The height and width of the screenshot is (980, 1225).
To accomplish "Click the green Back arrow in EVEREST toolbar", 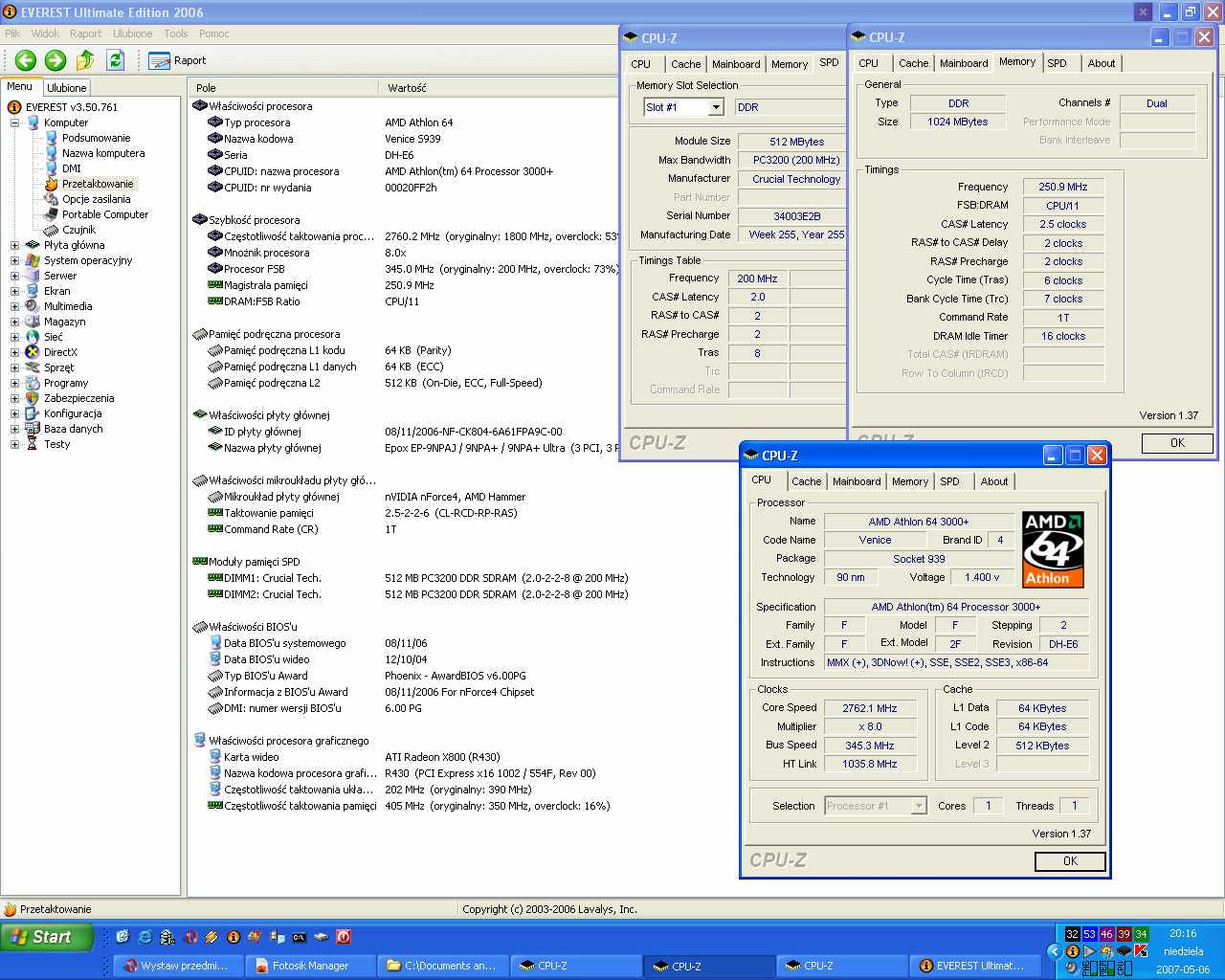I will pyautogui.click(x=26, y=60).
